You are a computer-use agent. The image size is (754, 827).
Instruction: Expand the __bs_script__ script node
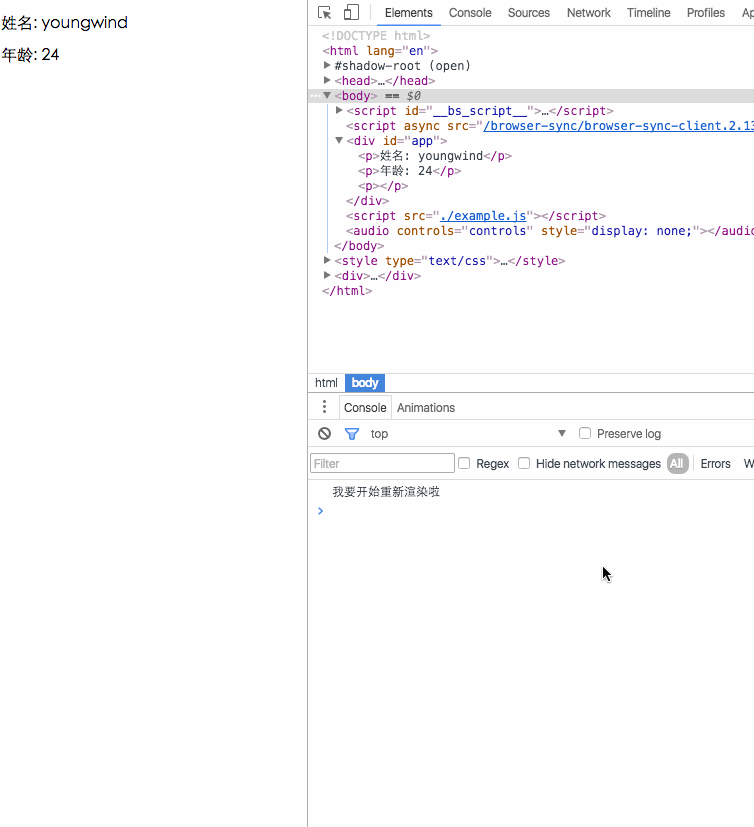point(339,110)
